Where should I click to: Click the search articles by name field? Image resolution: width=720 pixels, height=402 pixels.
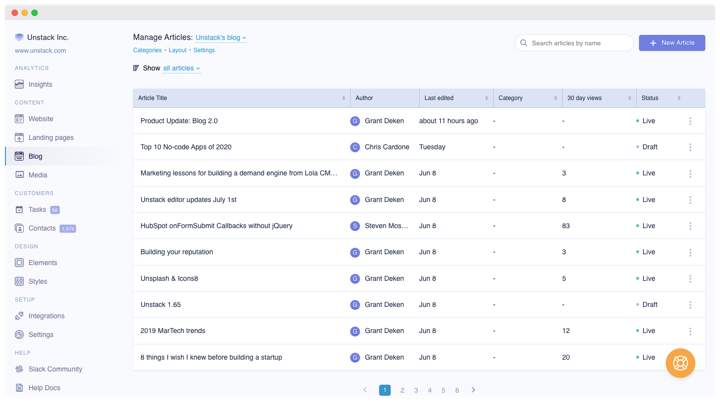pyautogui.click(x=574, y=43)
